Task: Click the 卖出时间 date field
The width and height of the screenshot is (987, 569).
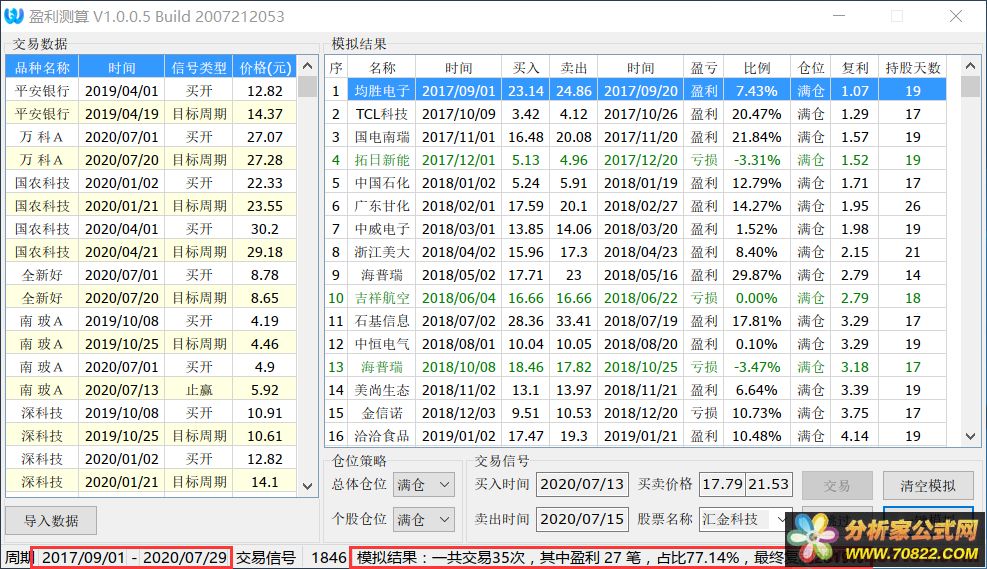Action: click(582, 519)
